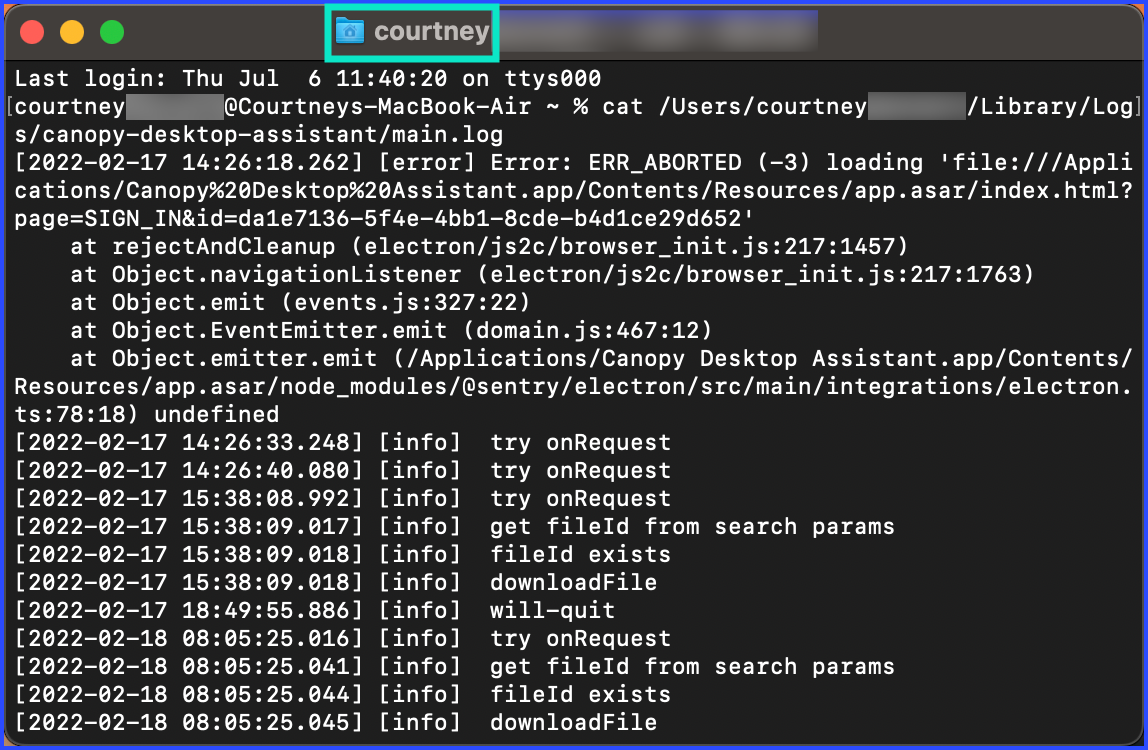
Task: Click 'page=SIGN_IN&id=da1e7136' URL line
Action: (x=384, y=219)
